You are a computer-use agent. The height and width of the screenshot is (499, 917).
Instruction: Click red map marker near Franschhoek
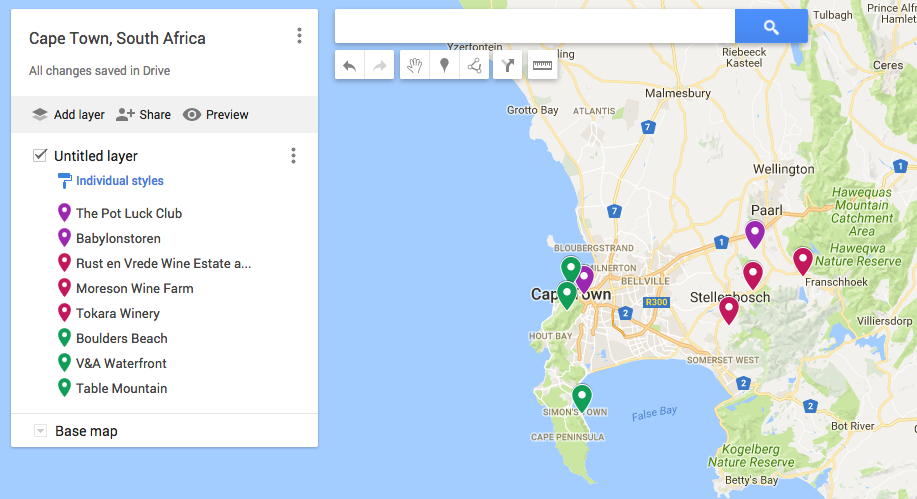point(802,261)
